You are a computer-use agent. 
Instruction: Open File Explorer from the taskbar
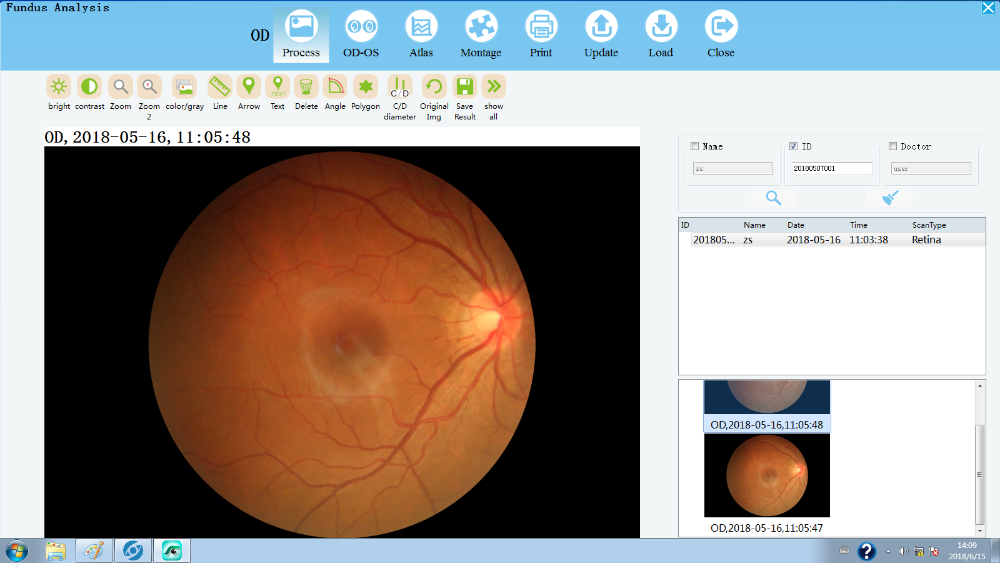coord(55,551)
